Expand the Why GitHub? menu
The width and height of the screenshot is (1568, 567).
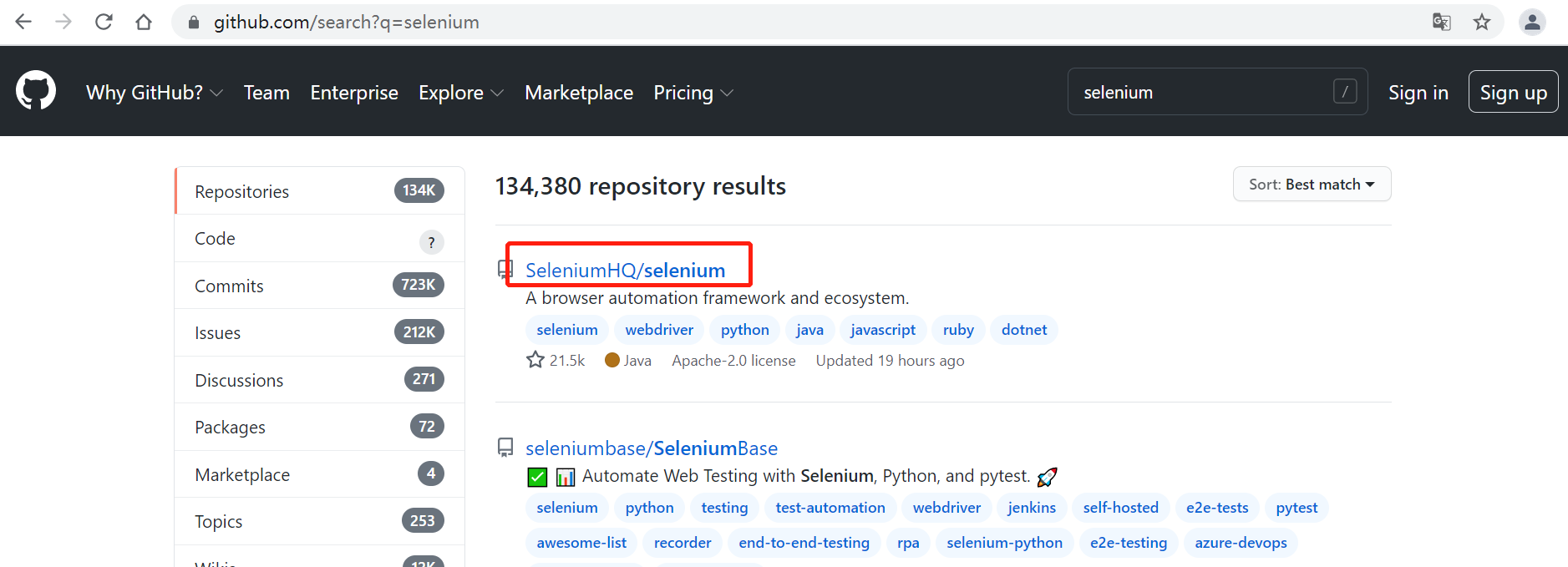click(x=155, y=92)
